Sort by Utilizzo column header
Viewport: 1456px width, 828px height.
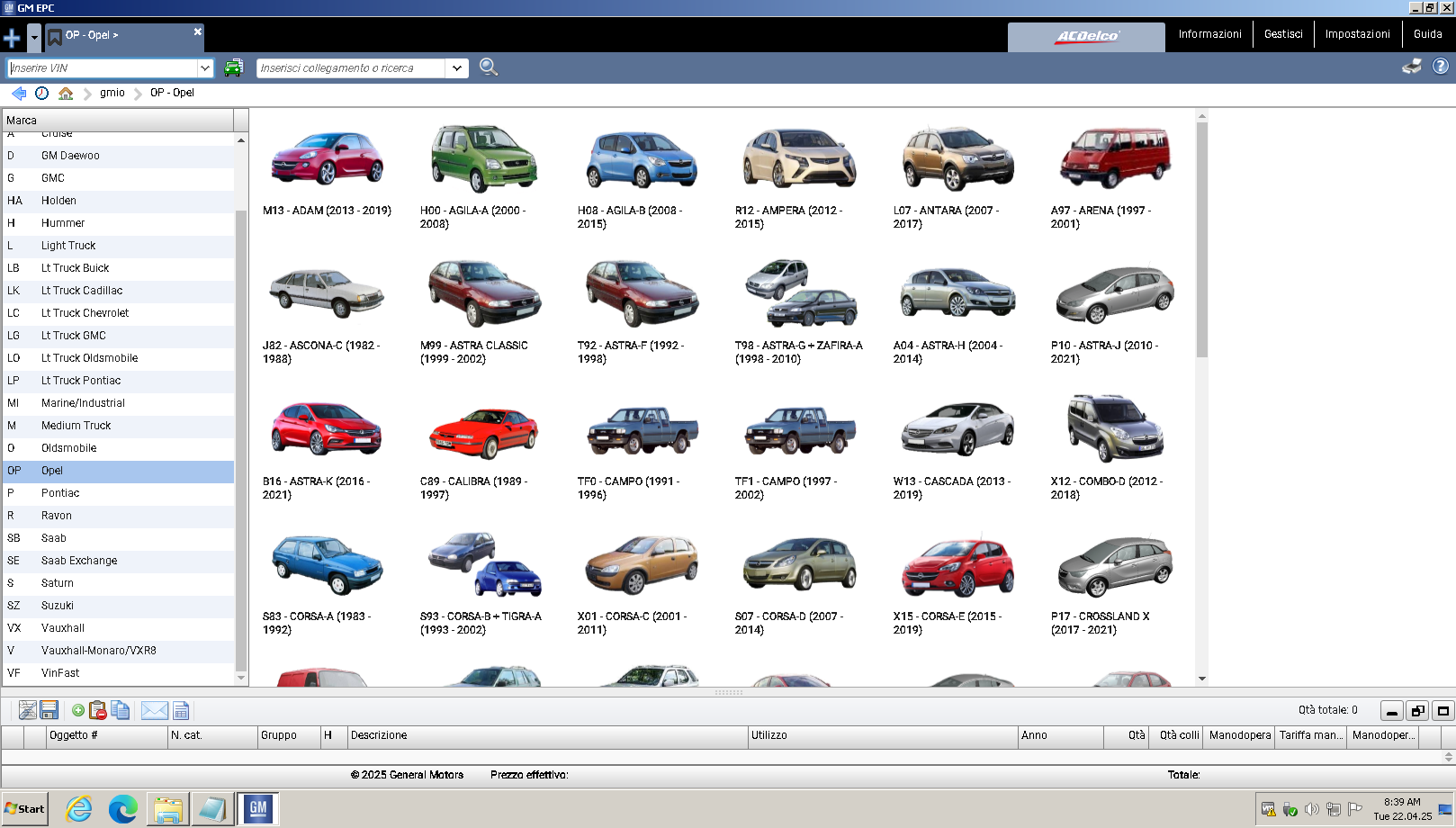(x=883, y=736)
